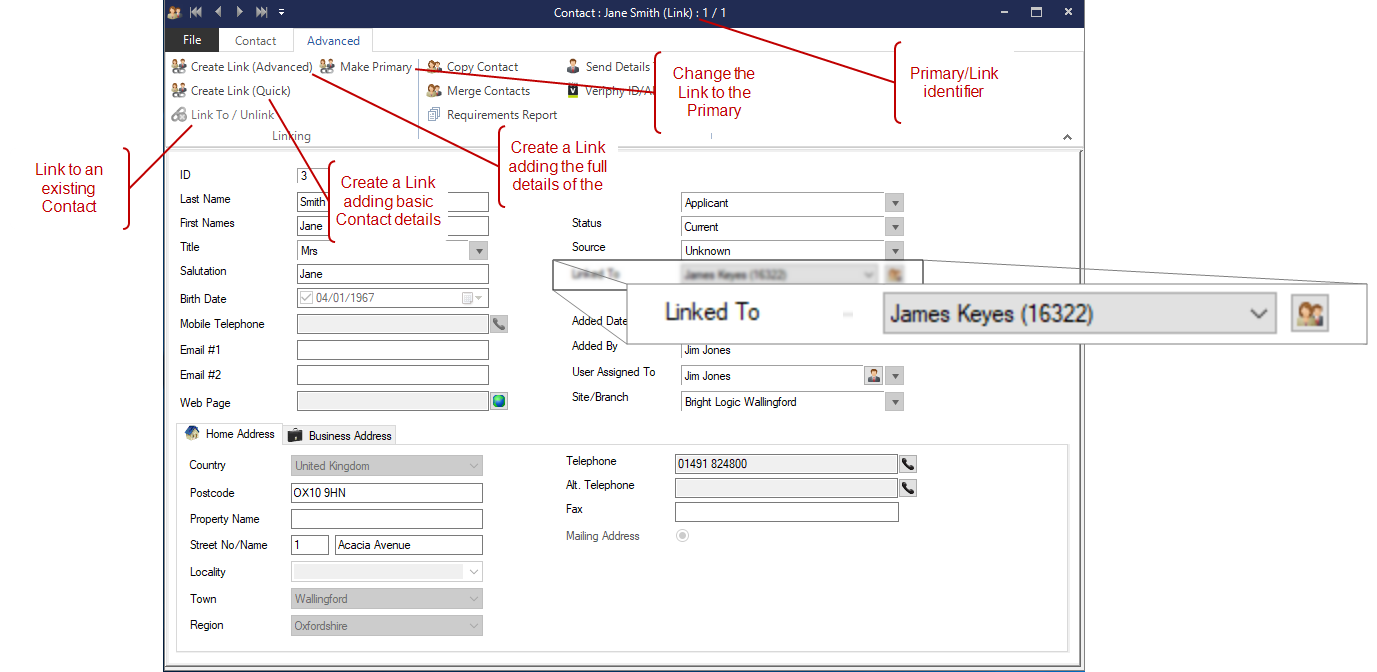Click the Telephone dial icon for 01491 824800

click(x=907, y=464)
